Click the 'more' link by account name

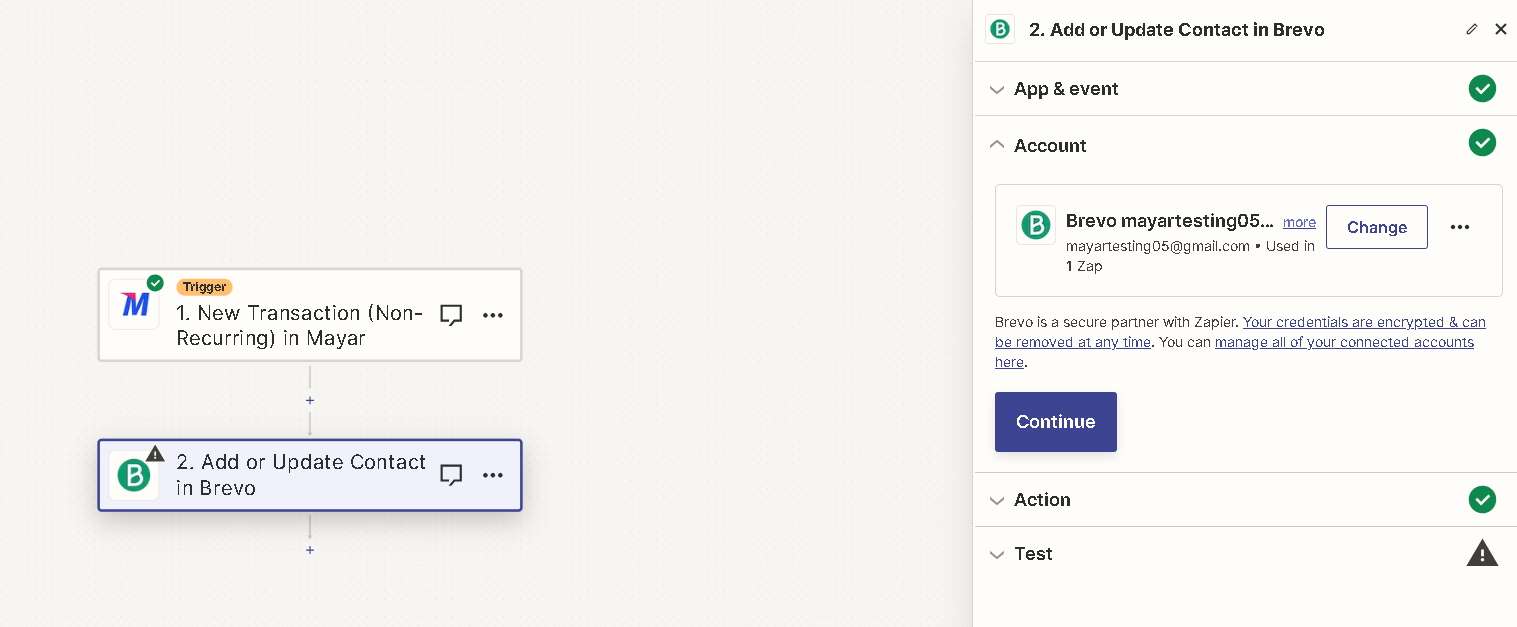pos(1300,222)
